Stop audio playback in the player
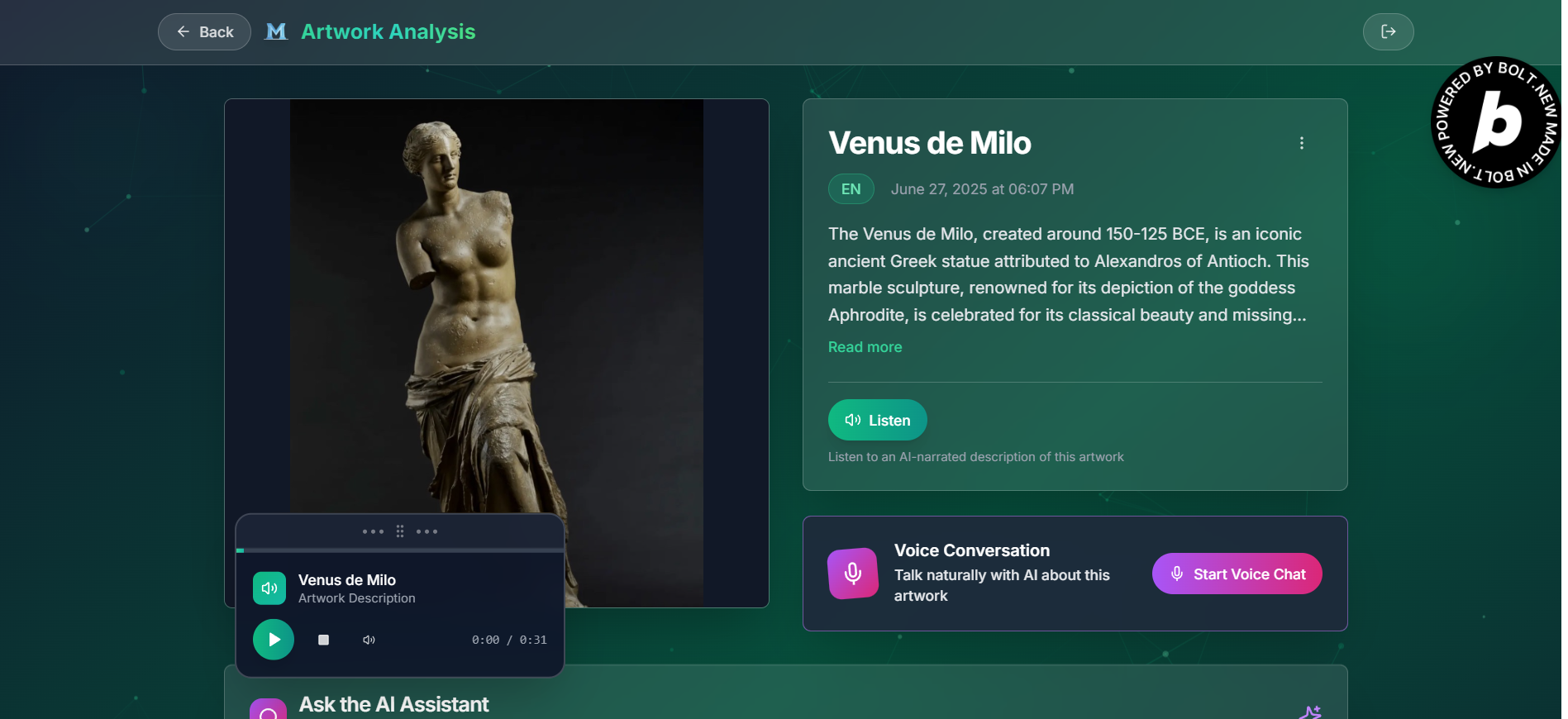 click(324, 640)
